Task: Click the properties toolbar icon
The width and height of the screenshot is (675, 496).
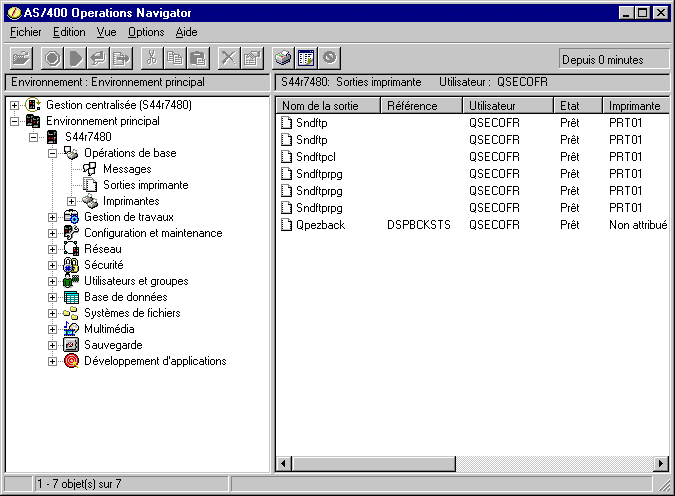Action: pyautogui.click(x=252, y=58)
